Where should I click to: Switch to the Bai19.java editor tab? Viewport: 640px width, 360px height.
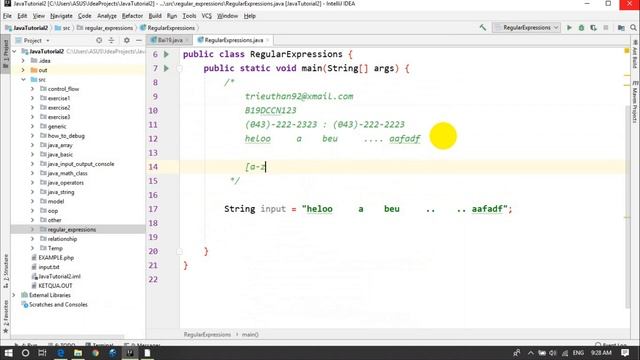point(170,40)
